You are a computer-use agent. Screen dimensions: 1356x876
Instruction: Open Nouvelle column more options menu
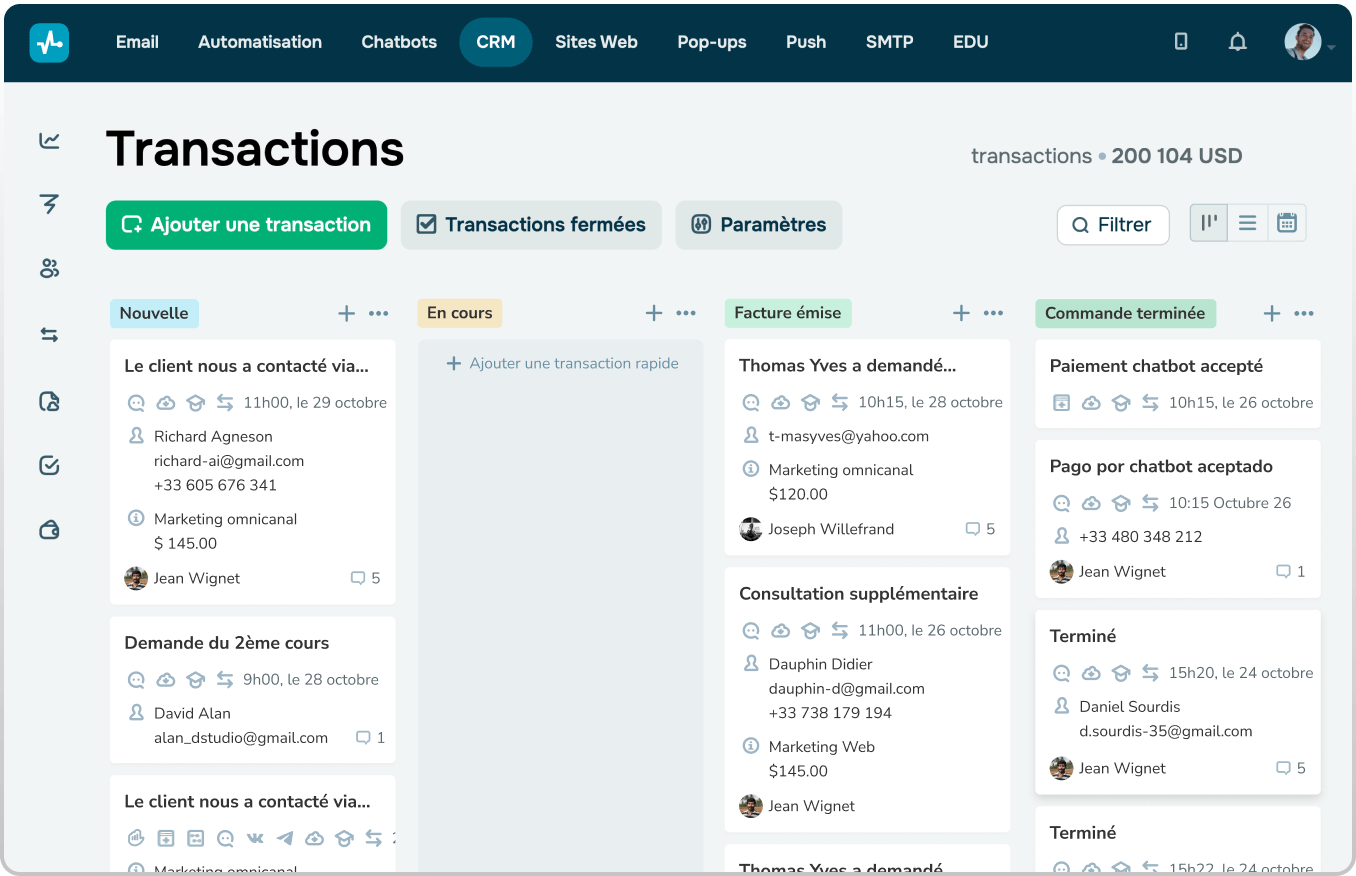pyautogui.click(x=378, y=314)
